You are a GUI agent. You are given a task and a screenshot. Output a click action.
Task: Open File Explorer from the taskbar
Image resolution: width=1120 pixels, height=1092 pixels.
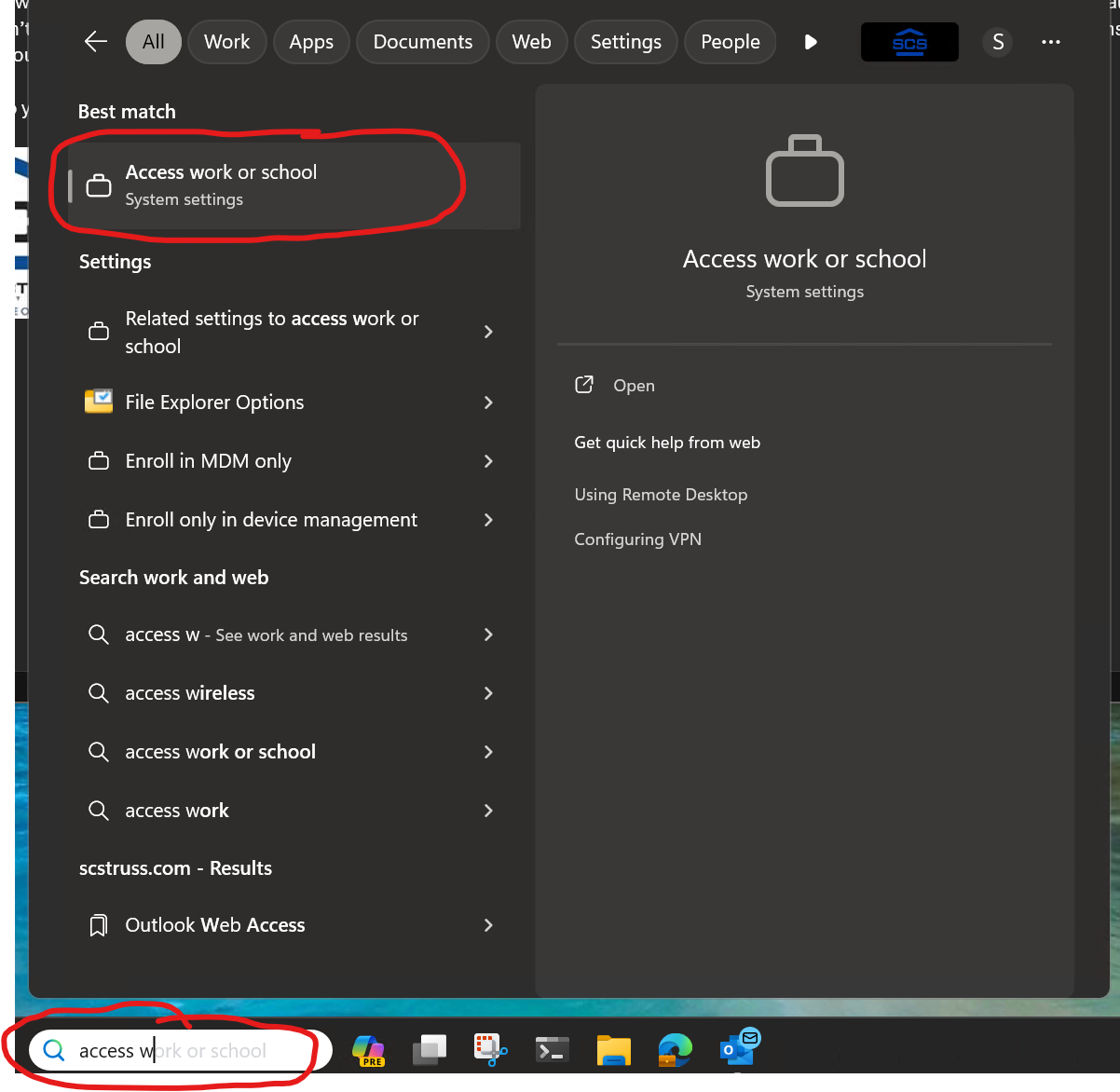[x=614, y=1050]
